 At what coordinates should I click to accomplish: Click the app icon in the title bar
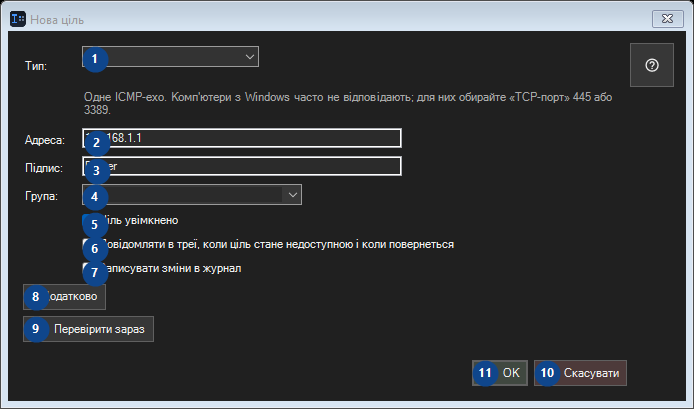coord(18,19)
